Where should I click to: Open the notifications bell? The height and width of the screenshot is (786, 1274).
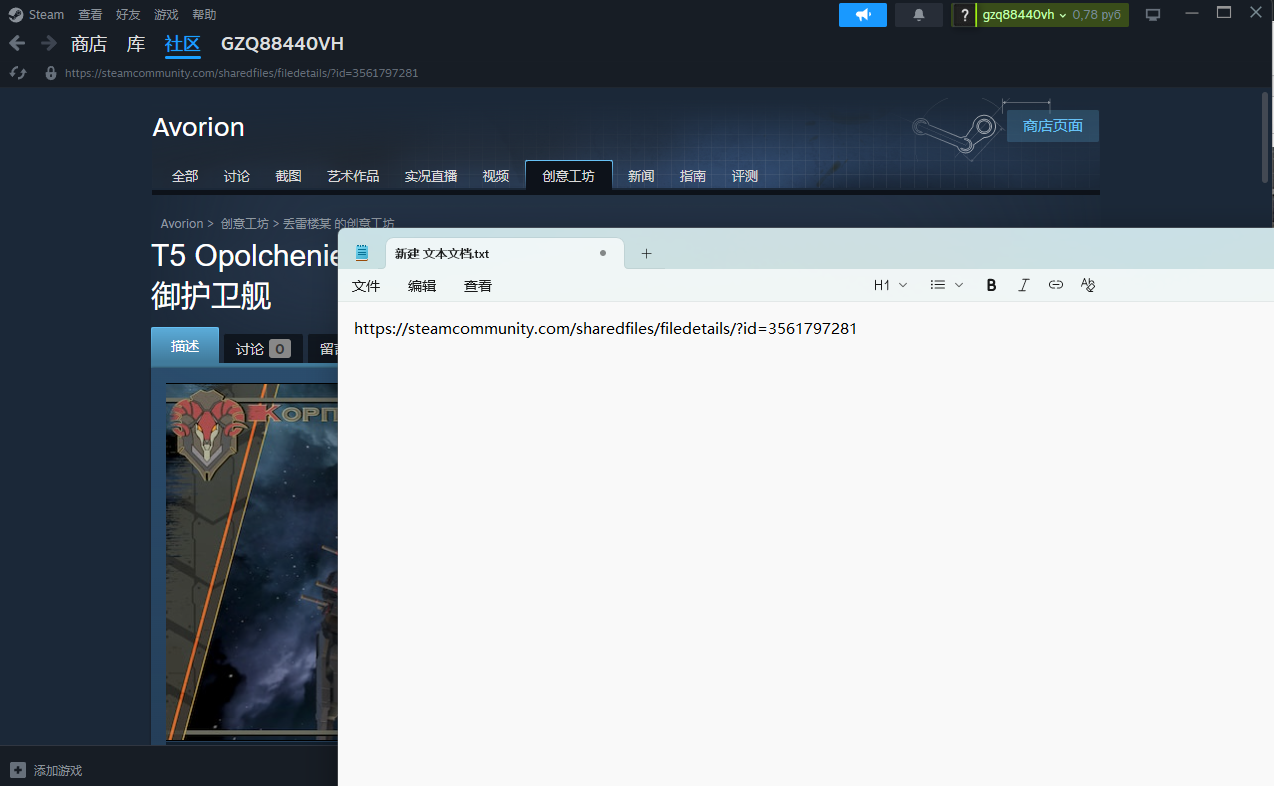pyautogui.click(x=918, y=15)
